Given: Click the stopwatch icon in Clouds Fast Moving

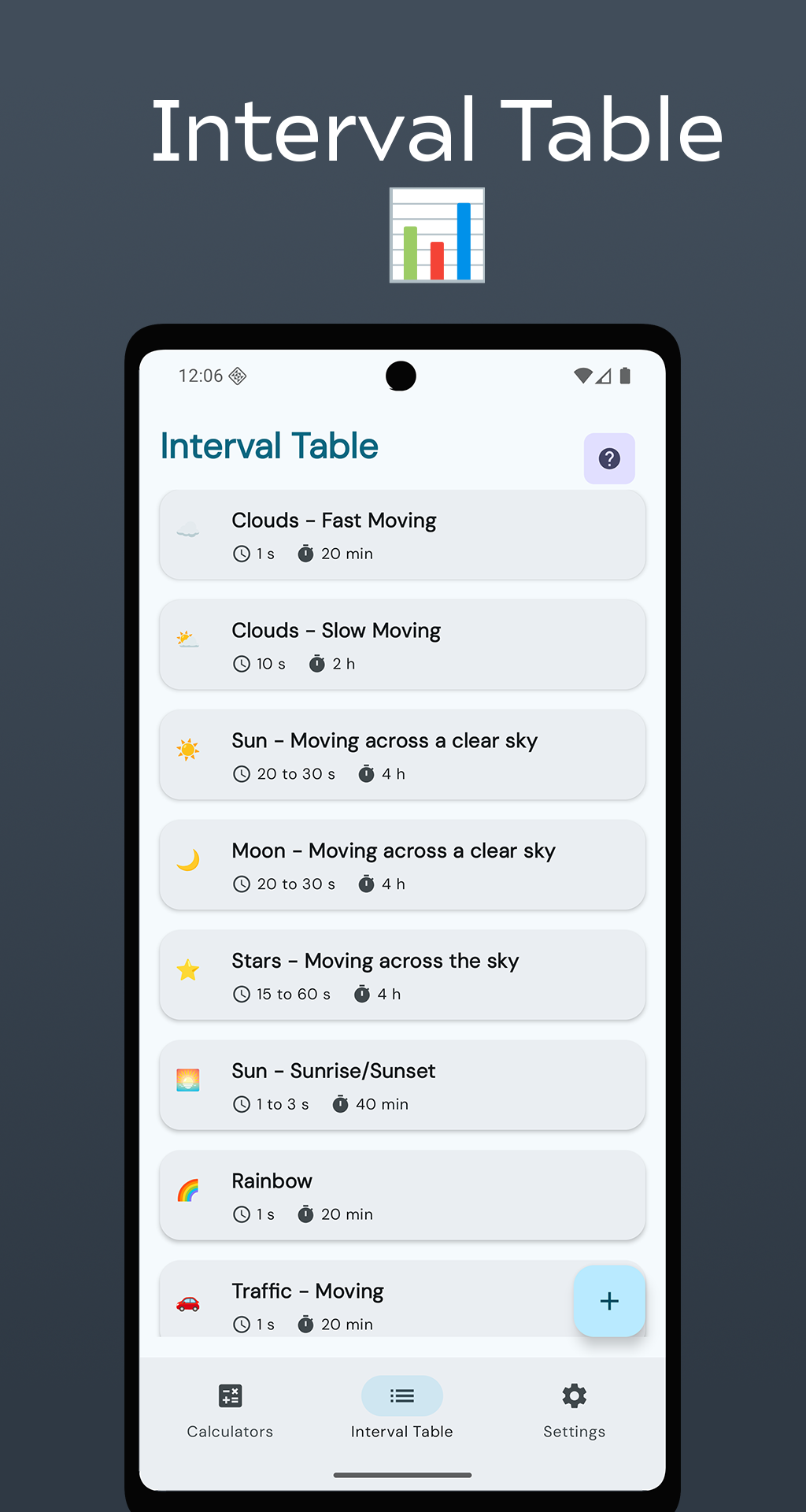Looking at the screenshot, I should tap(305, 554).
